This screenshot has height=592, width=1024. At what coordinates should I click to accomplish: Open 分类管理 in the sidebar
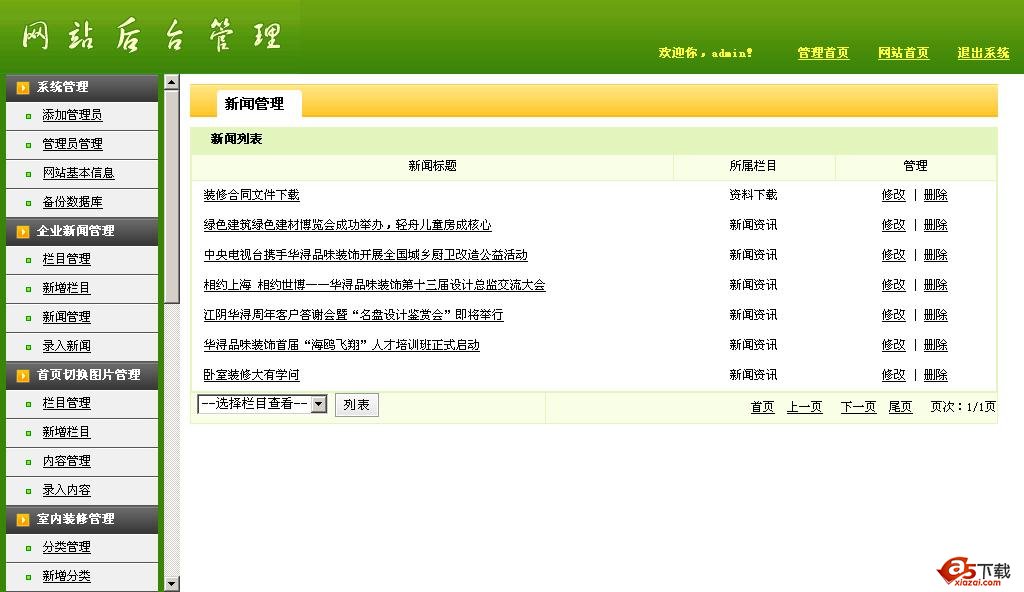coord(67,547)
